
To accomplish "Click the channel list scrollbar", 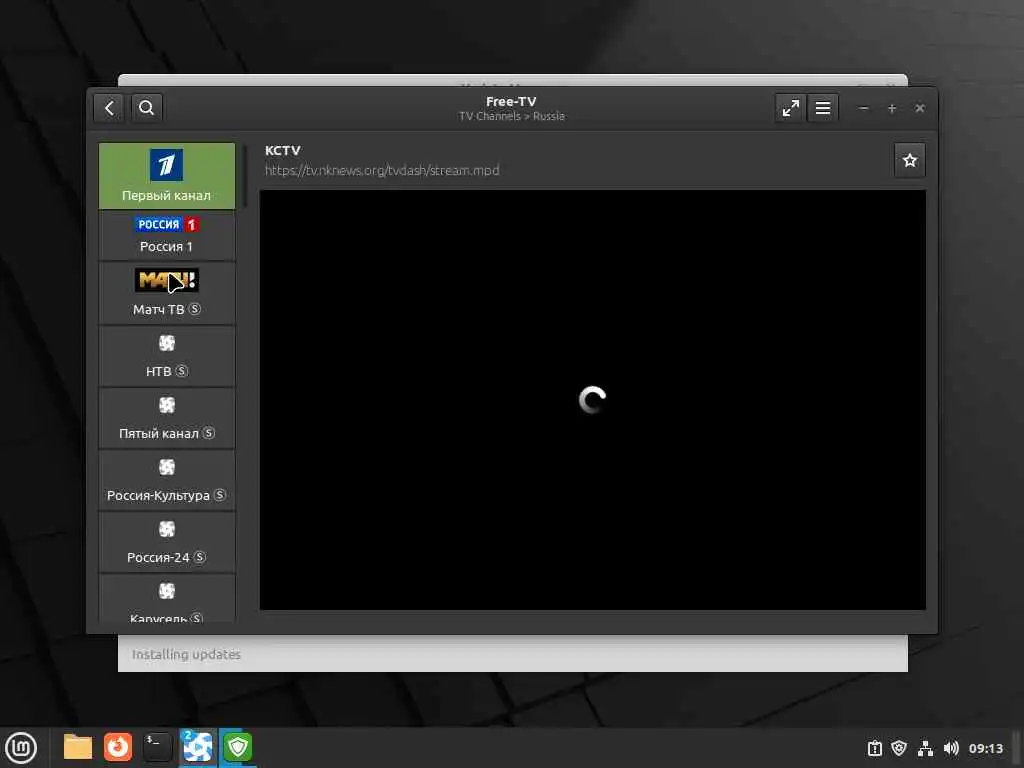I will click(x=245, y=176).
